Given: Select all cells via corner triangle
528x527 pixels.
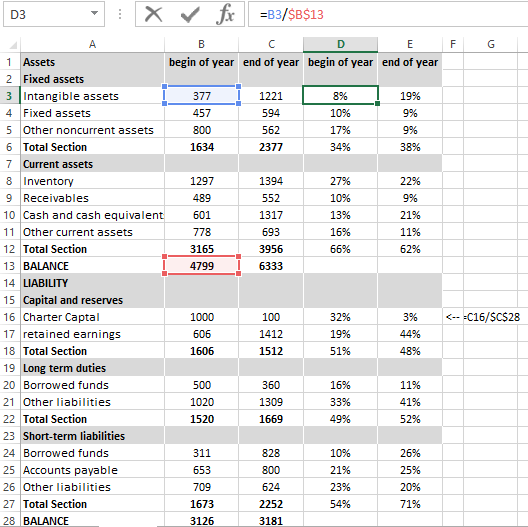Looking at the screenshot, I should (12, 45).
